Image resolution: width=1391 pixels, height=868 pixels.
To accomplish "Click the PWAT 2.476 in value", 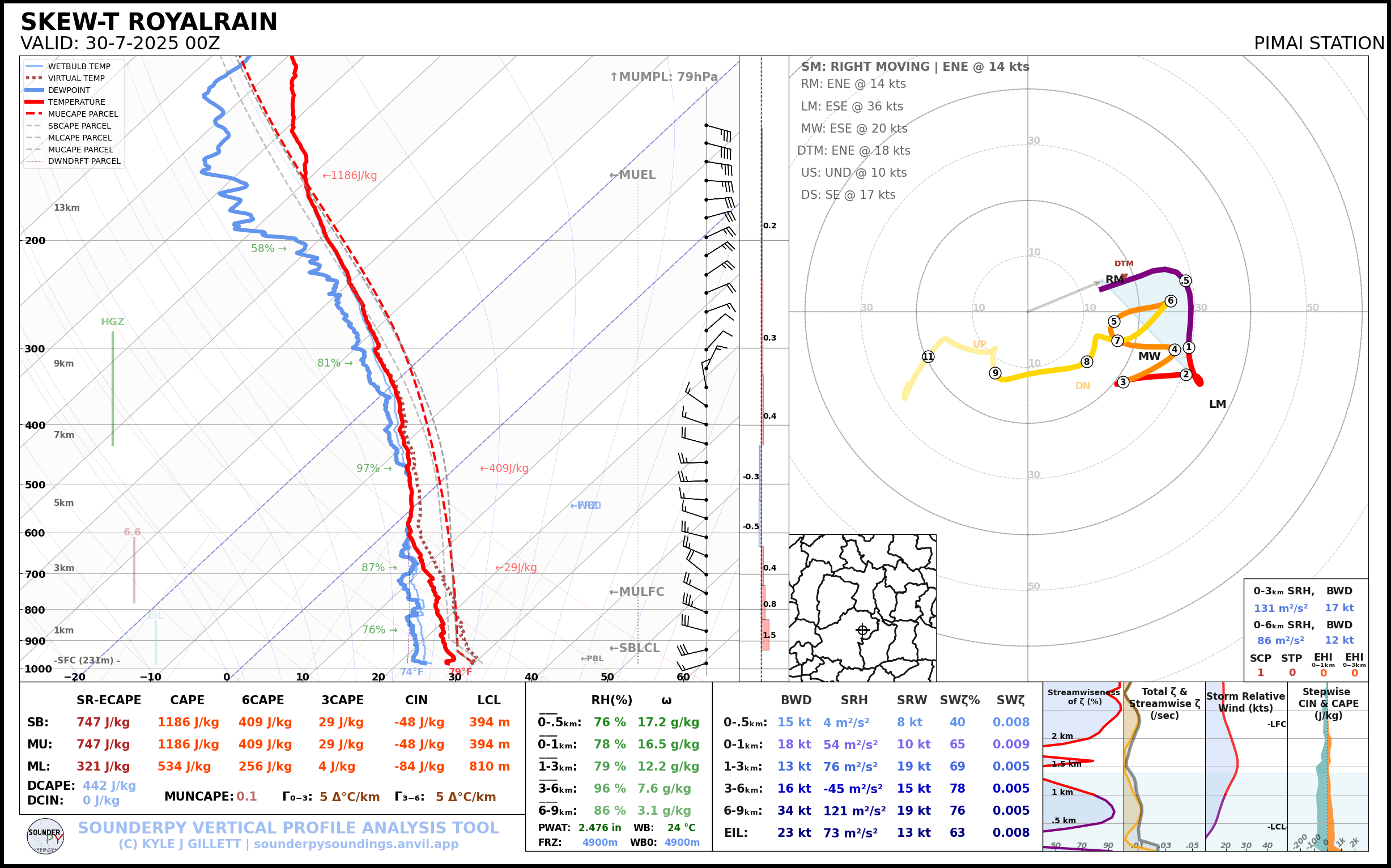I will pyautogui.click(x=599, y=828).
